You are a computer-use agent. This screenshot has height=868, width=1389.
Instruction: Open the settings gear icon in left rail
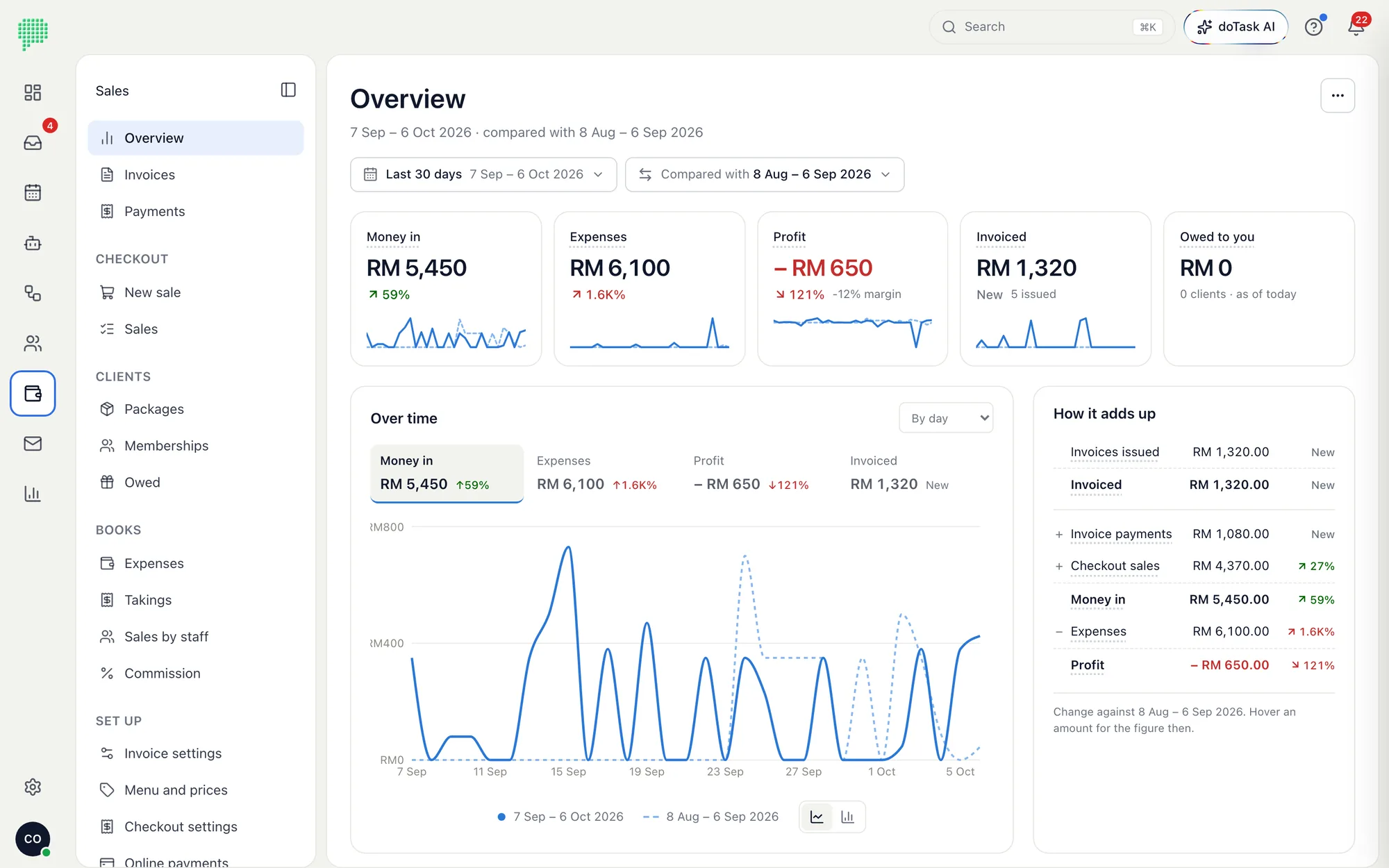click(33, 787)
